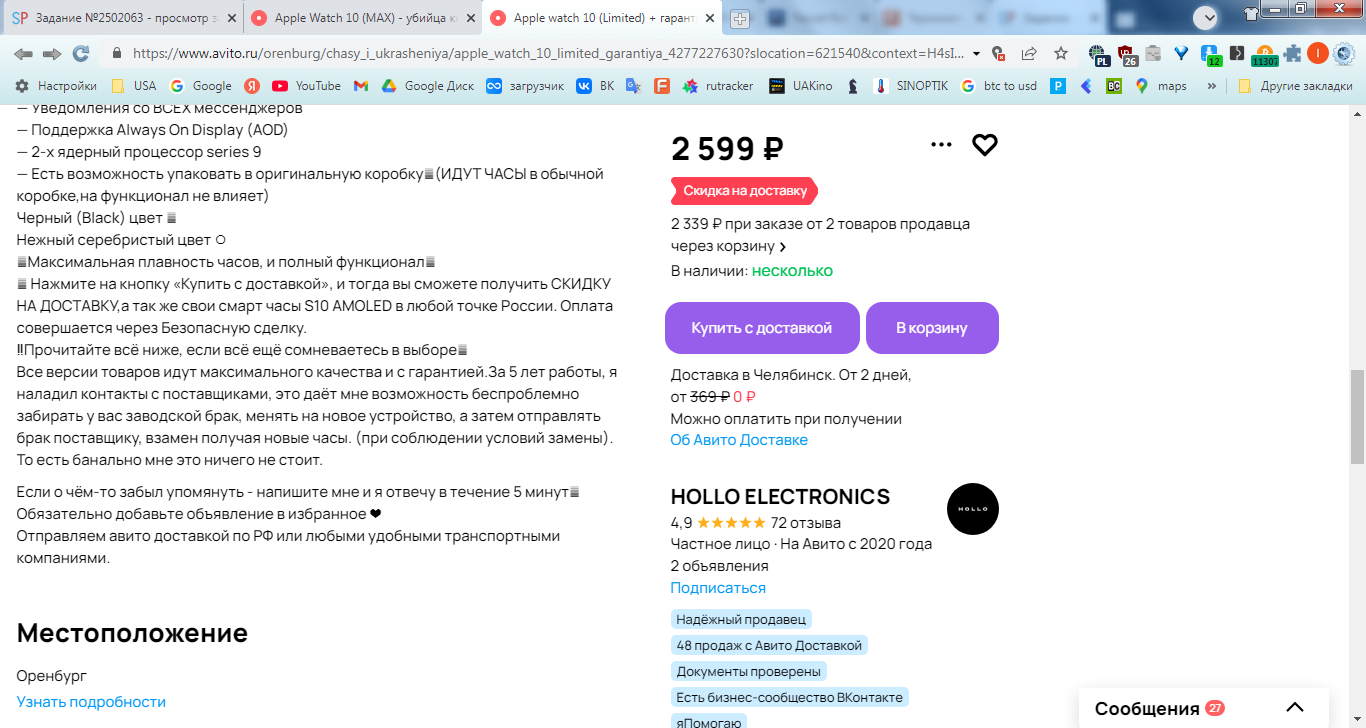
Task: Open the Об Авито Доставке link
Action: click(739, 440)
